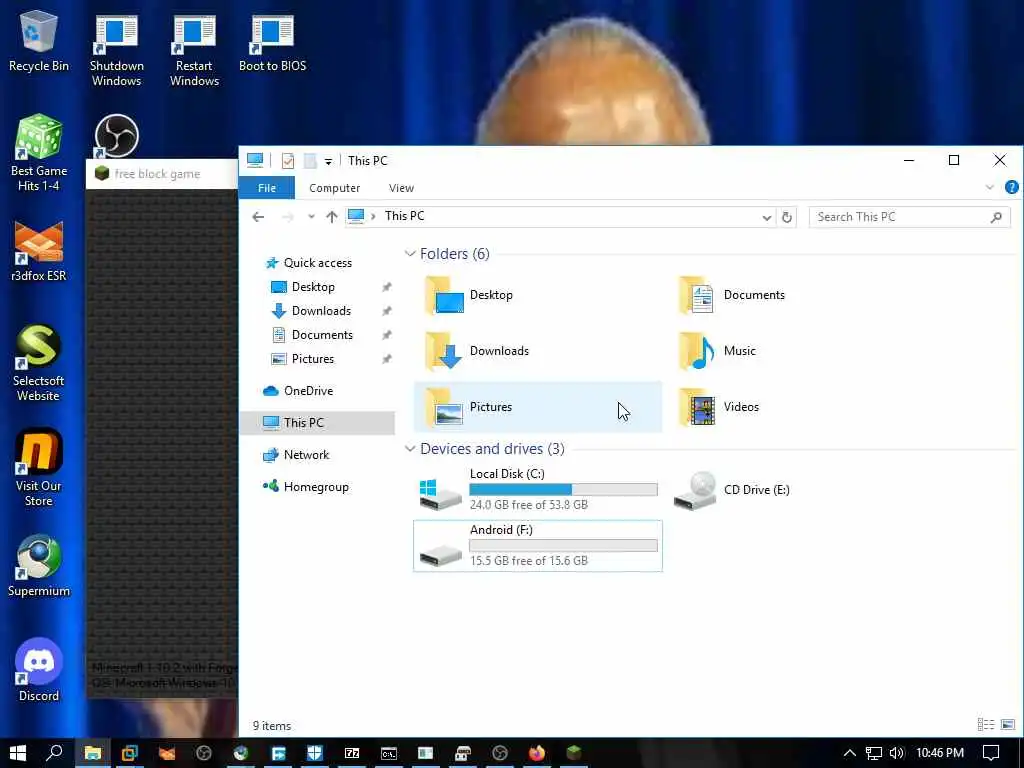This screenshot has width=1024, height=768.
Task: Click the Search This PC field
Action: pos(910,217)
